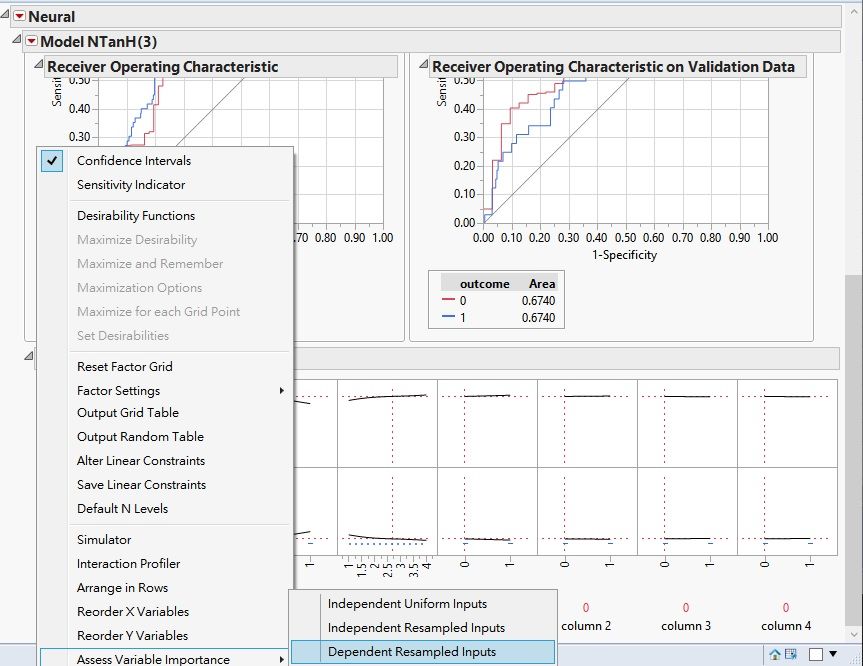
Task: Collapse the Neural outline disclosure triangle
Action: coord(5,14)
